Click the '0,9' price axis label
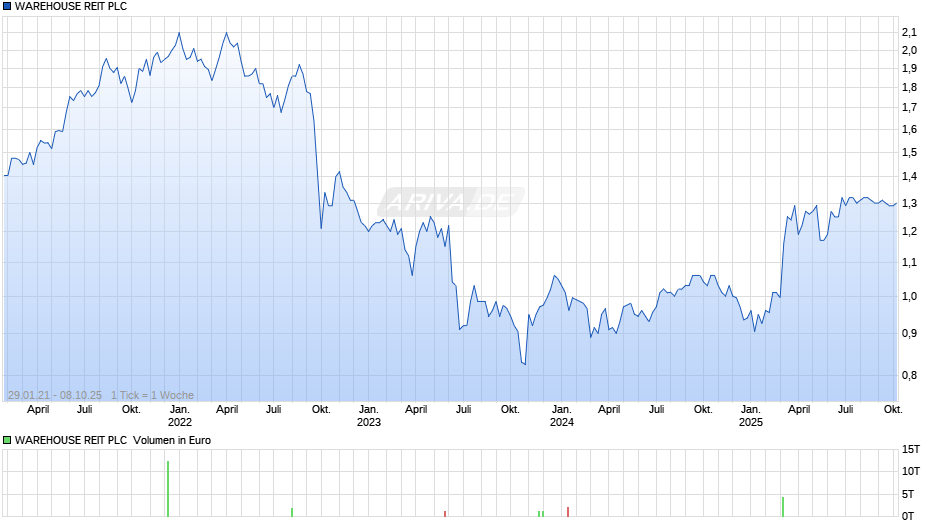 point(909,333)
